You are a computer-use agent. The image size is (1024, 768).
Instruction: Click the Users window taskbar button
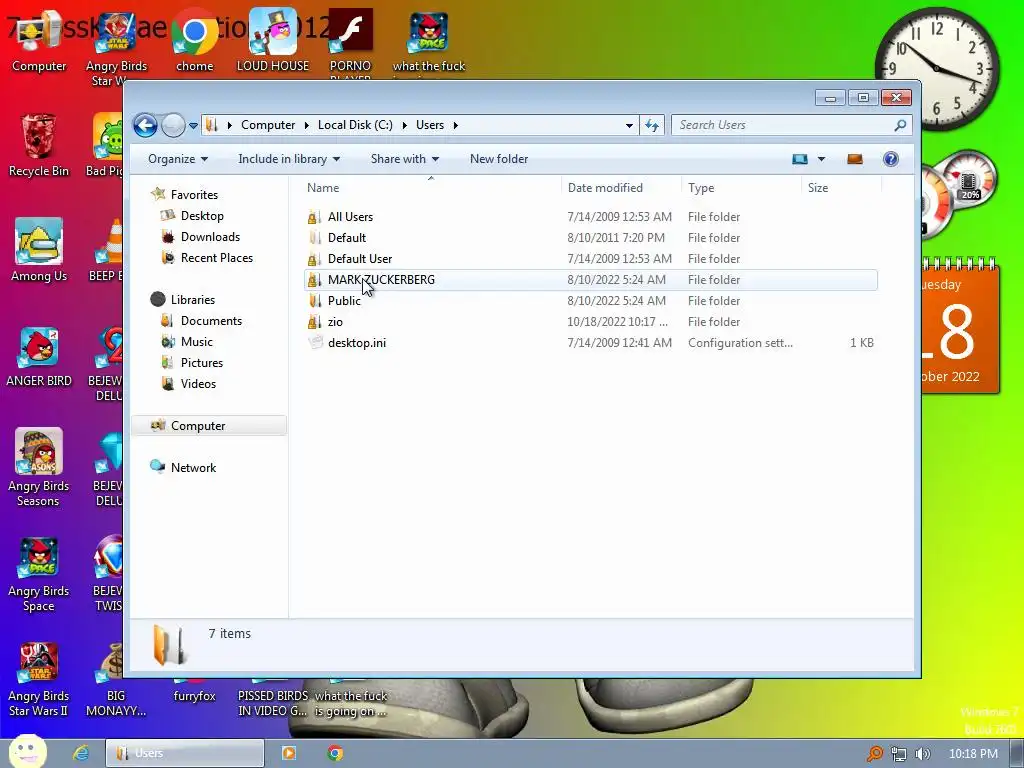point(185,753)
